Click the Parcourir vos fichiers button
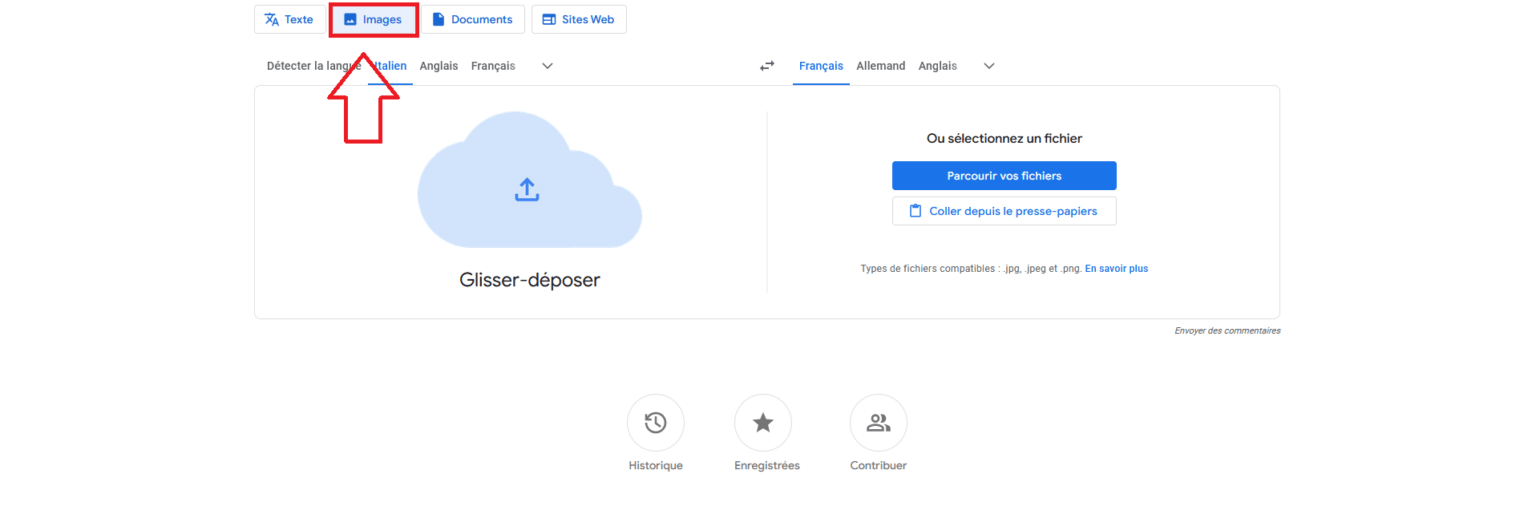 tap(1004, 176)
